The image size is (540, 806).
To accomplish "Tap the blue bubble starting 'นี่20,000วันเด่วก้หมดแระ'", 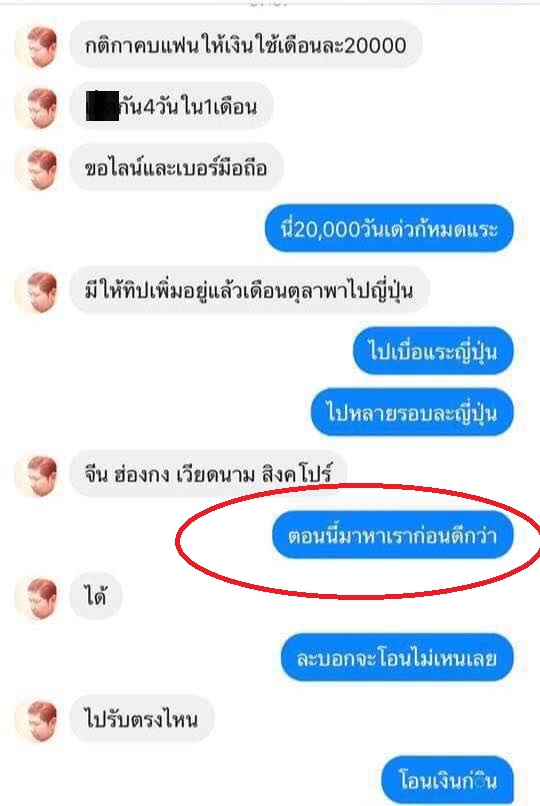I will (389, 229).
